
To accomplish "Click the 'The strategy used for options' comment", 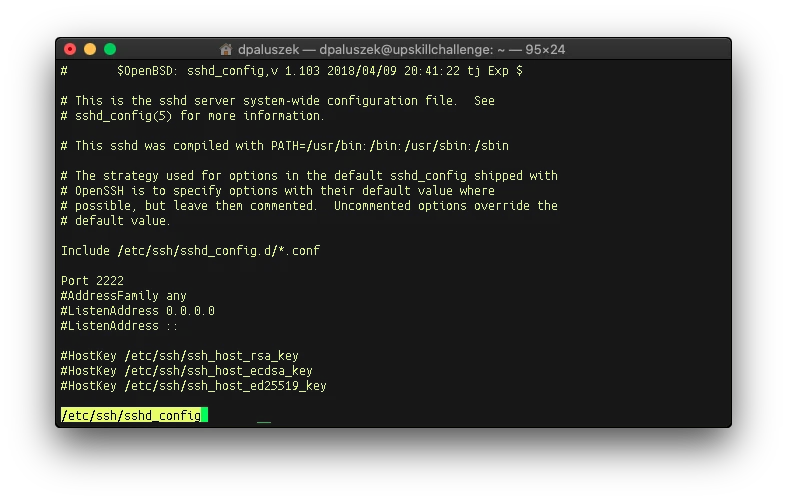I will pos(309,176).
